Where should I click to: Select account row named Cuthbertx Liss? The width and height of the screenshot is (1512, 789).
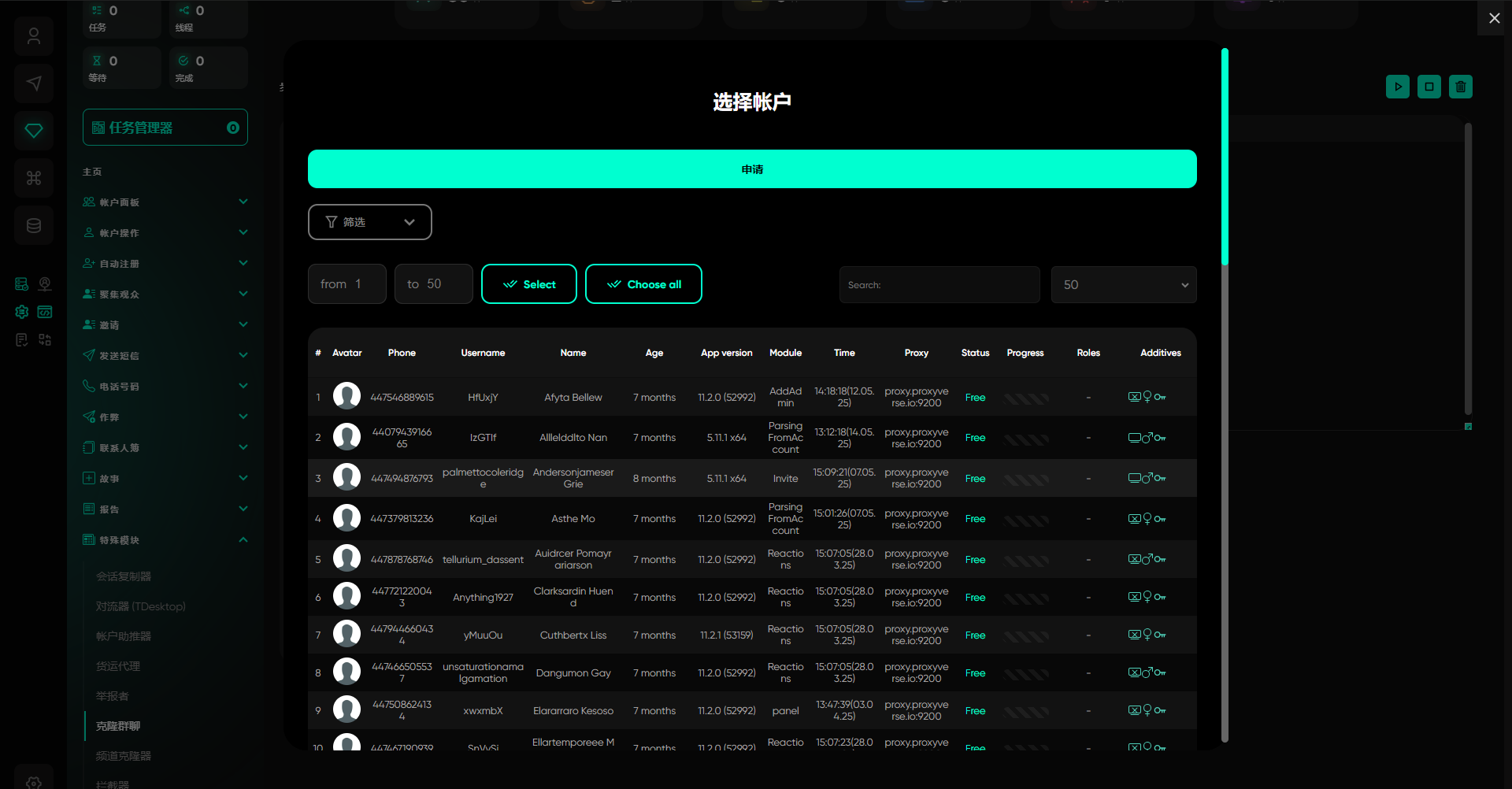point(573,635)
